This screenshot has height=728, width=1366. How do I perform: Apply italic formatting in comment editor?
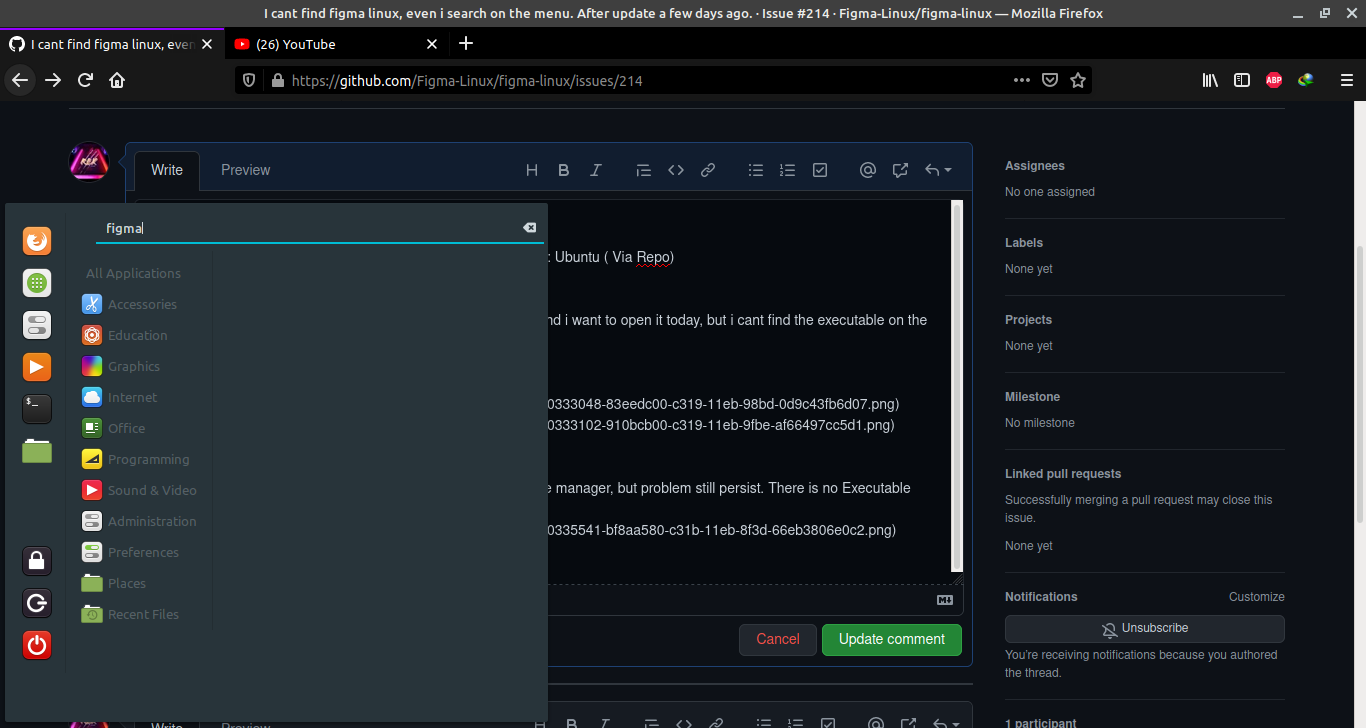click(x=596, y=170)
